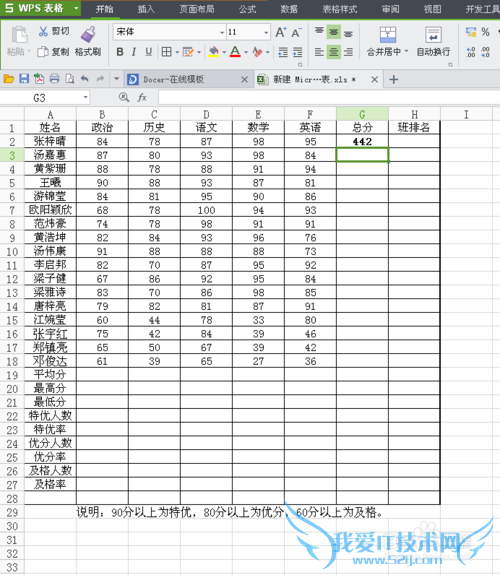Click the formula bar input field
500x575 pixels.
point(329,98)
